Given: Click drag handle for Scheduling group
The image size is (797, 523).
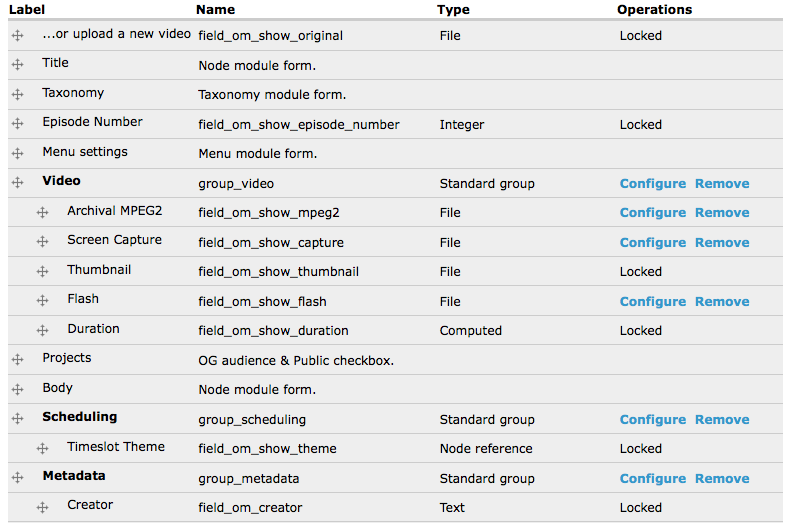Looking at the screenshot, I should click(17, 418).
